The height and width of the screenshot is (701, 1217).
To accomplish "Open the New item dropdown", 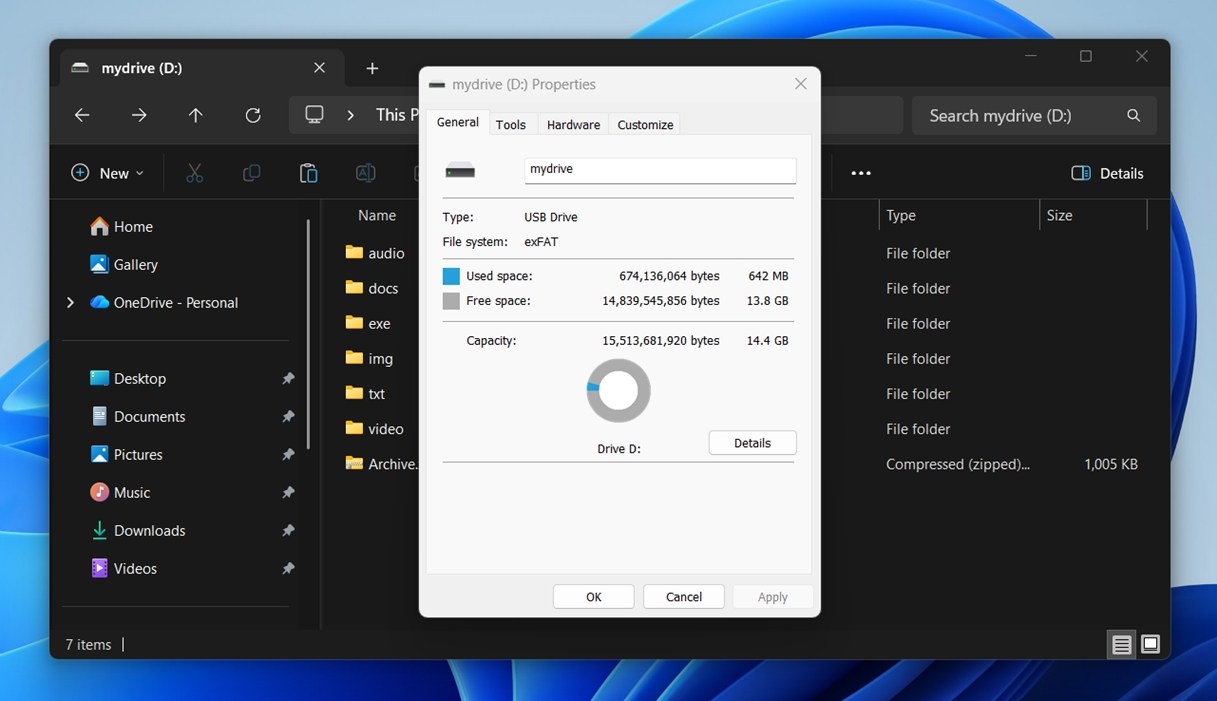I will click(x=108, y=173).
